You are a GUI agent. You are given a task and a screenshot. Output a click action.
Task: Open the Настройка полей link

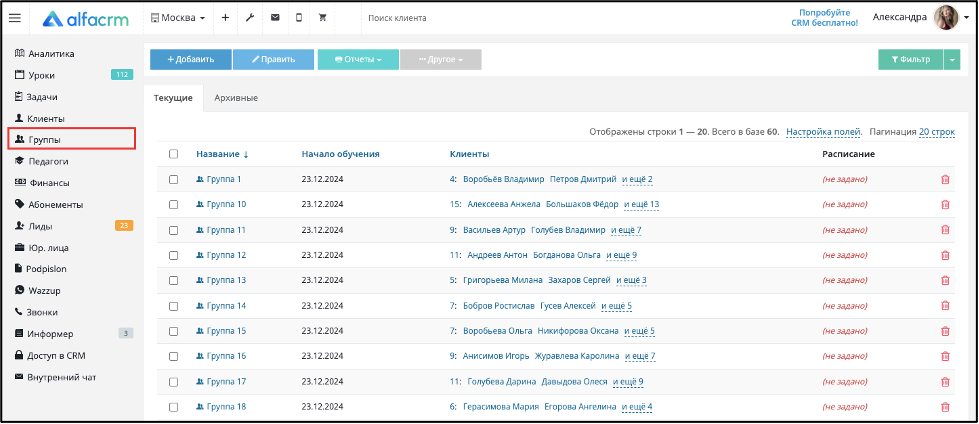click(824, 132)
